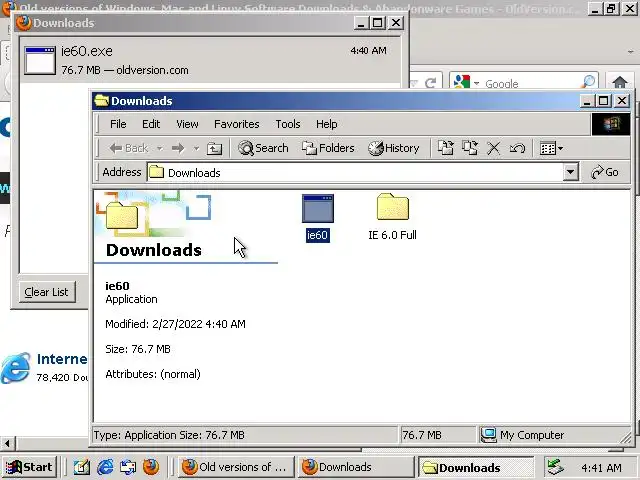Click the taskbar clock showing 4:41 AM
The image size is (640, 480).
(x=601, y=468)
